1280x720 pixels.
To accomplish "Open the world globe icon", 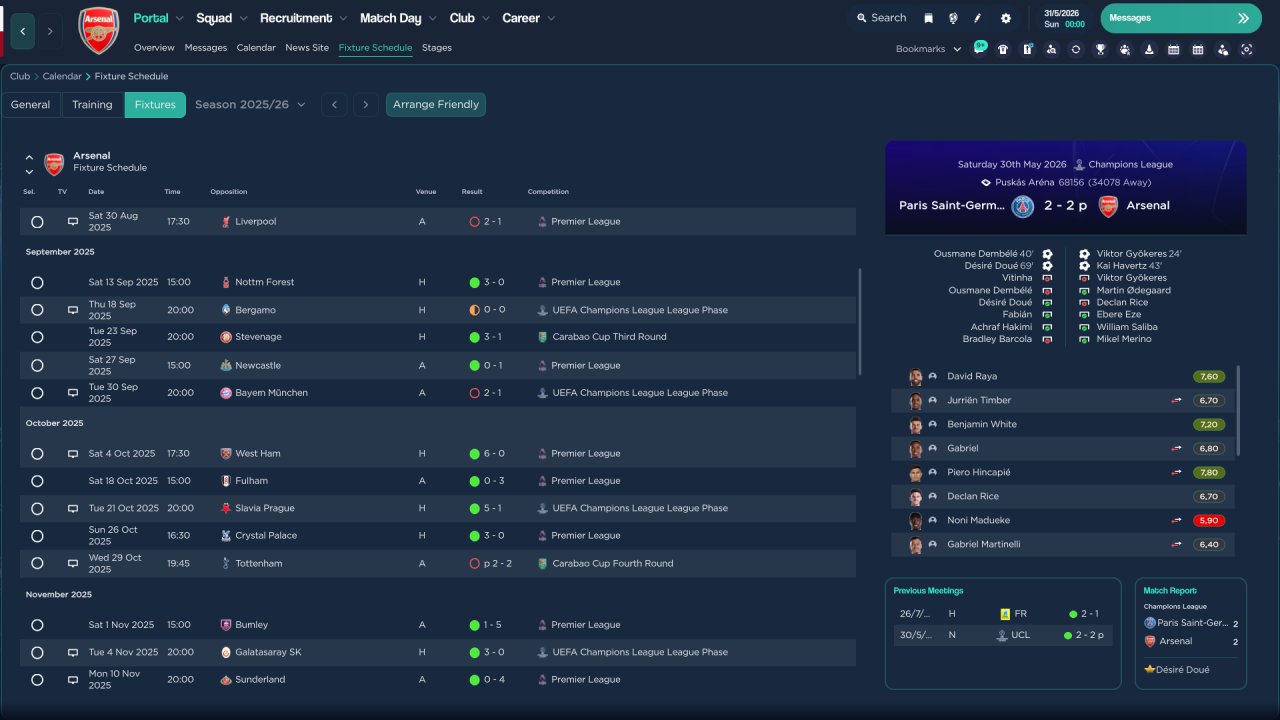I will point(953,18).
